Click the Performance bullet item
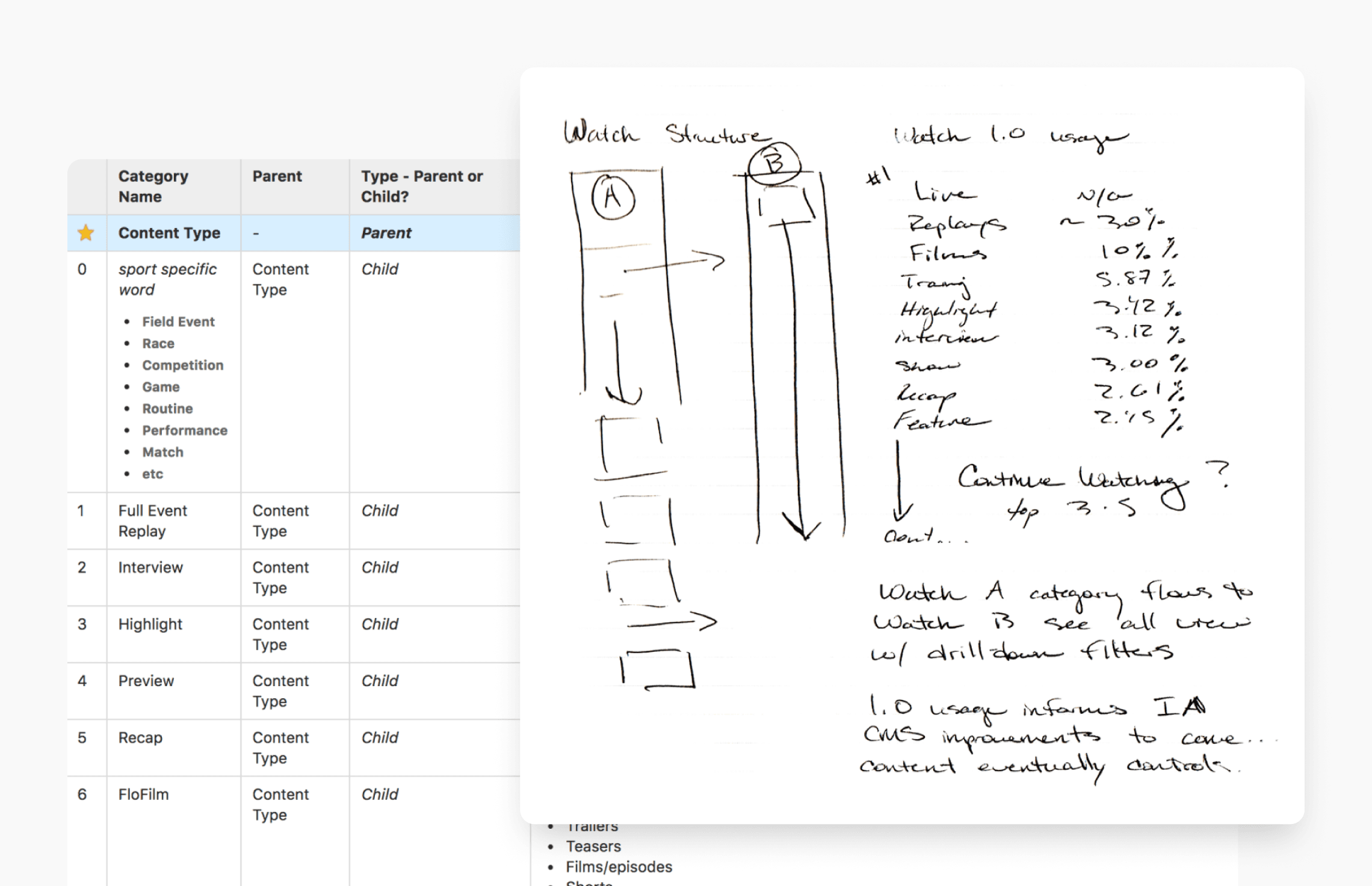Screen dimensions: 1372x886 [185, 430]
